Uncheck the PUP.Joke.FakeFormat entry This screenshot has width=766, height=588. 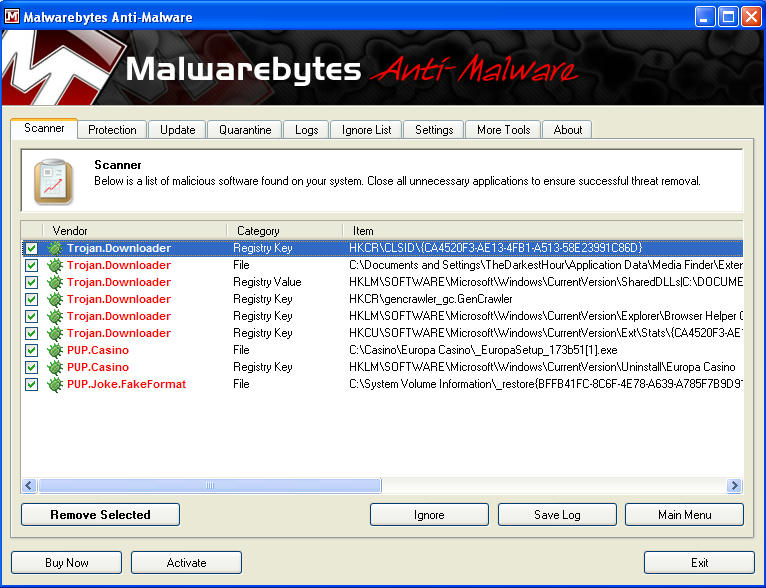point(31,384)
